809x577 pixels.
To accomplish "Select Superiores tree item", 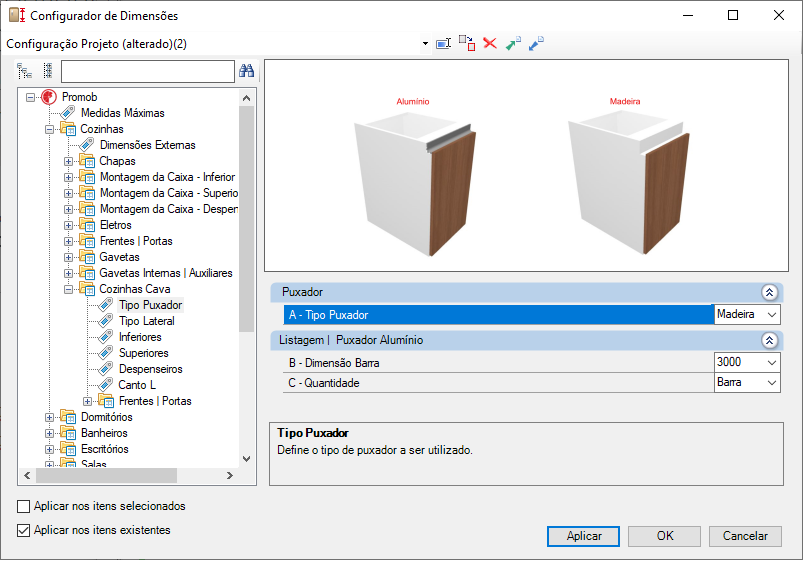I will tap(143, 353).
